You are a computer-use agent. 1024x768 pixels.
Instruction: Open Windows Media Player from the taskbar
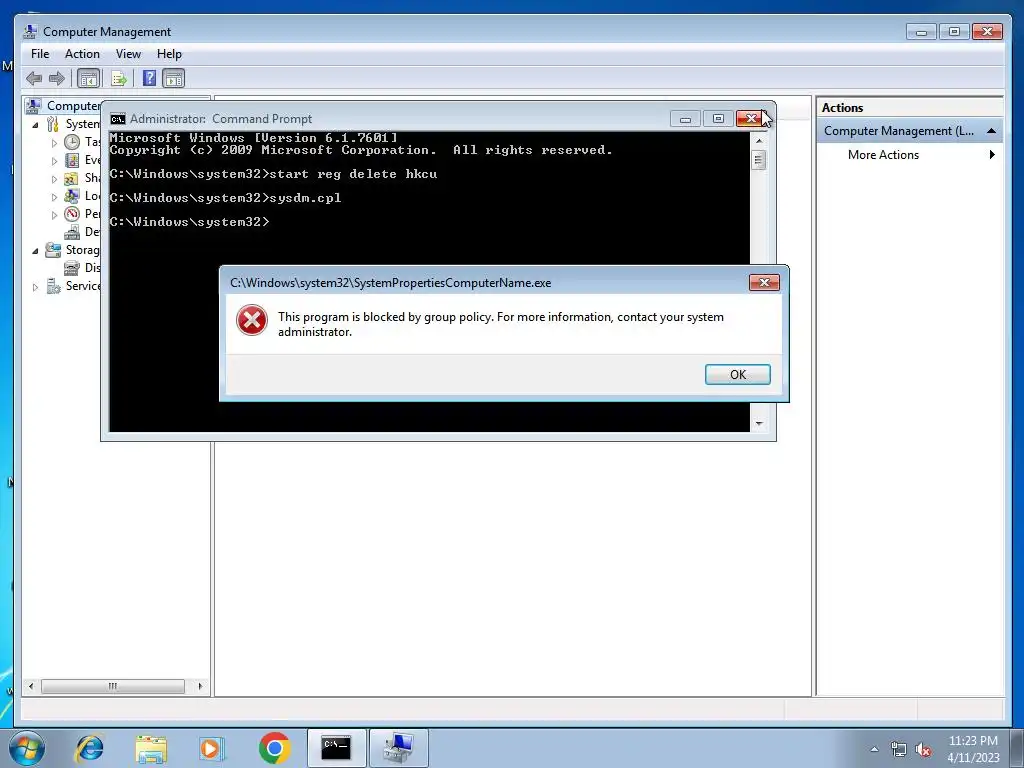pos(212,748)
